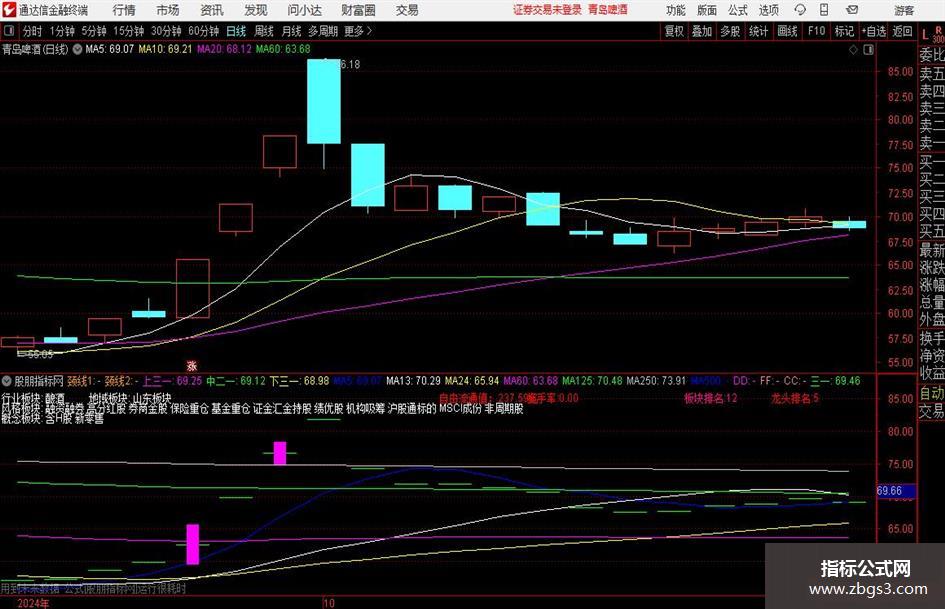Click the MA20: 68.12 indicator value
The width and height of the screenshot is (945, 609).
[224, 49]
